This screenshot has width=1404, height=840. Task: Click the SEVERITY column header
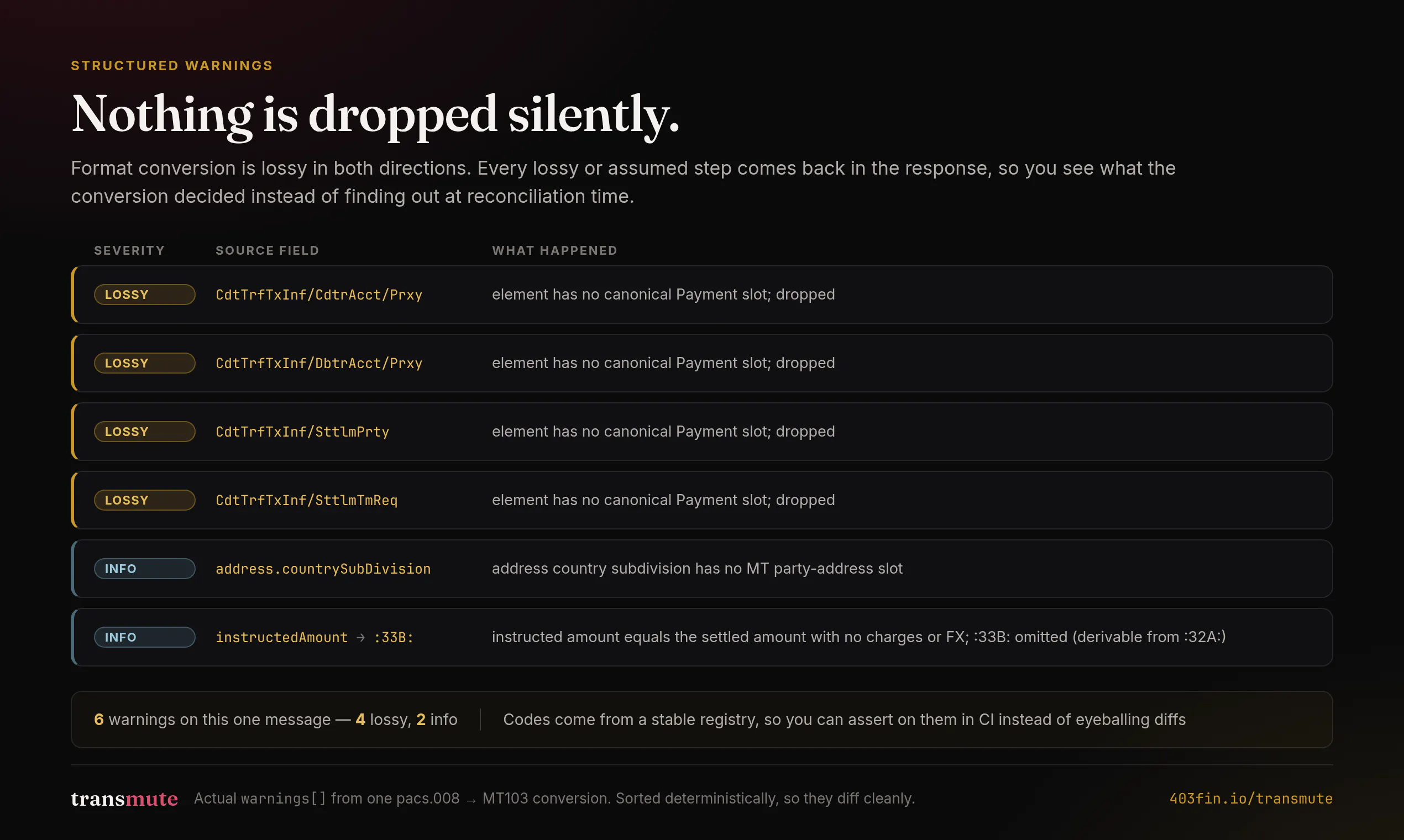129,250
